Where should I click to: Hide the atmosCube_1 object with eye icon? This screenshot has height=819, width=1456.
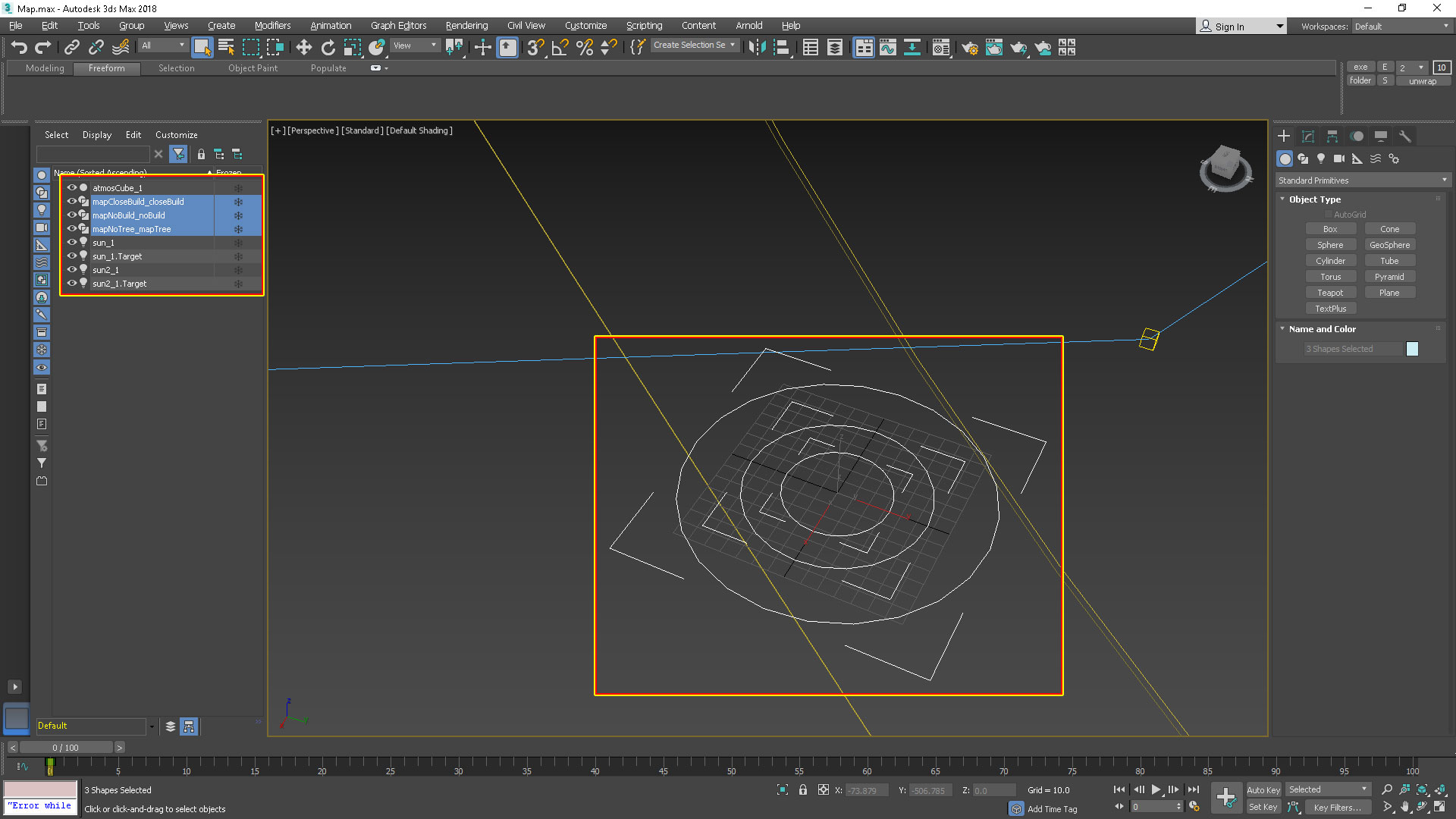71,187
